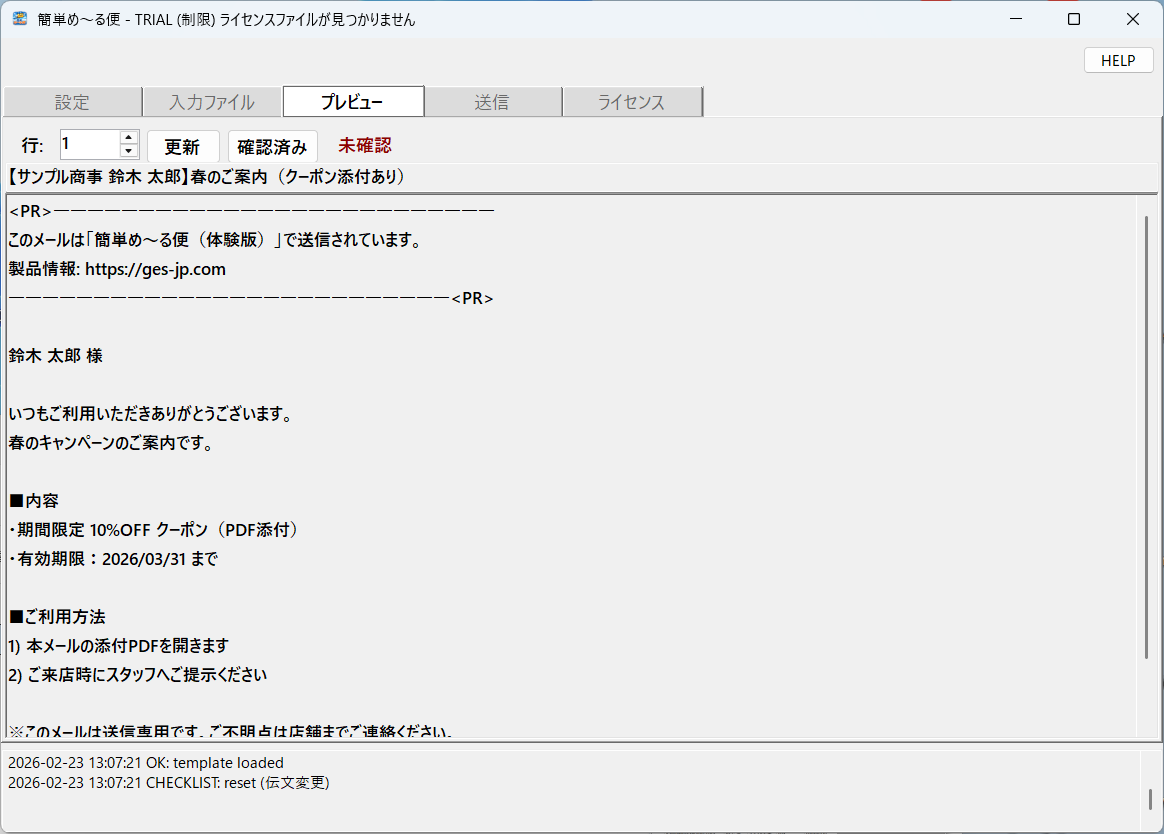This screenshot has width=1164, height=834.
Task: Click the app icon in the title bar
Action: click(19, 18)
